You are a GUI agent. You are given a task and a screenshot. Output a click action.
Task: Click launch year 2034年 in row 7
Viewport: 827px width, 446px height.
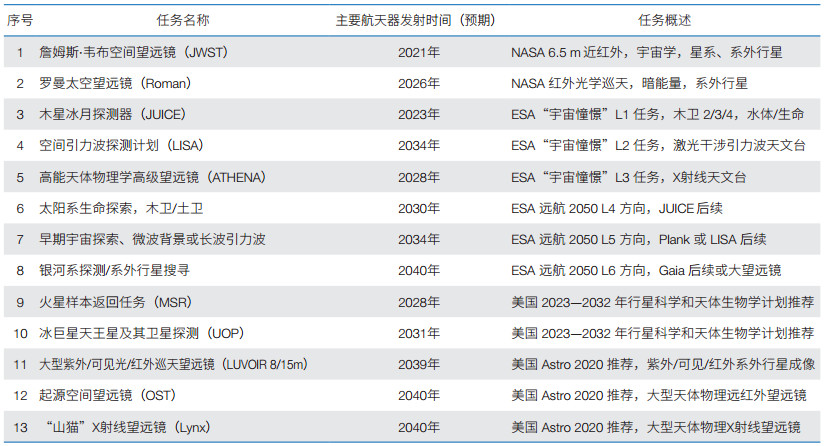click(419, 239)
